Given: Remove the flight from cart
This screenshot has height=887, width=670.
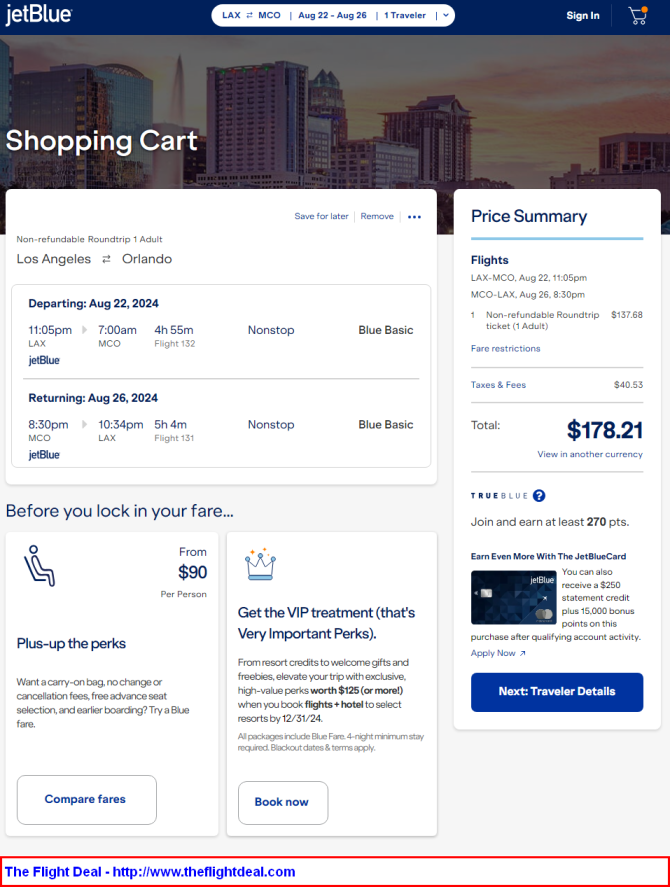Looking at the screenshot, I should pos(377,216).
